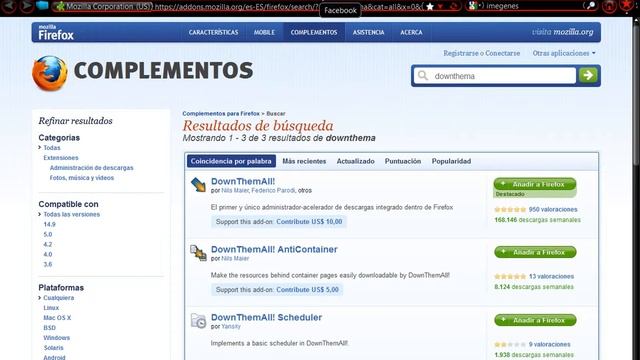Click the browser Home button
Image resolution: width=640 pixels, height=360 pixels.
pyautogui.click(x=609, y=6)
